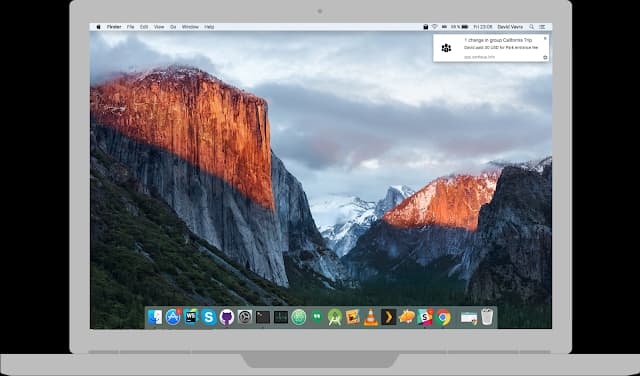The image size is (640, 376).
Task: Open notification settings gear icon
Action: pyautogui.click(x=545, y=58)
